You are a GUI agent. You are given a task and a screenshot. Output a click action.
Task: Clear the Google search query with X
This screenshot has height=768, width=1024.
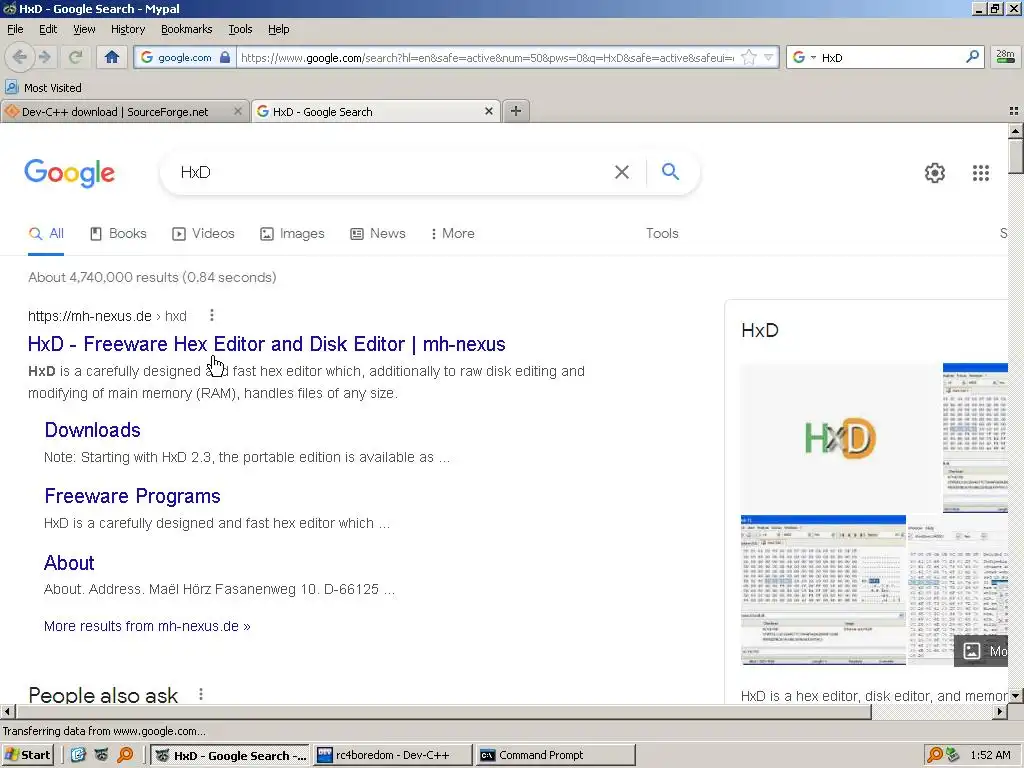point(622,172)
